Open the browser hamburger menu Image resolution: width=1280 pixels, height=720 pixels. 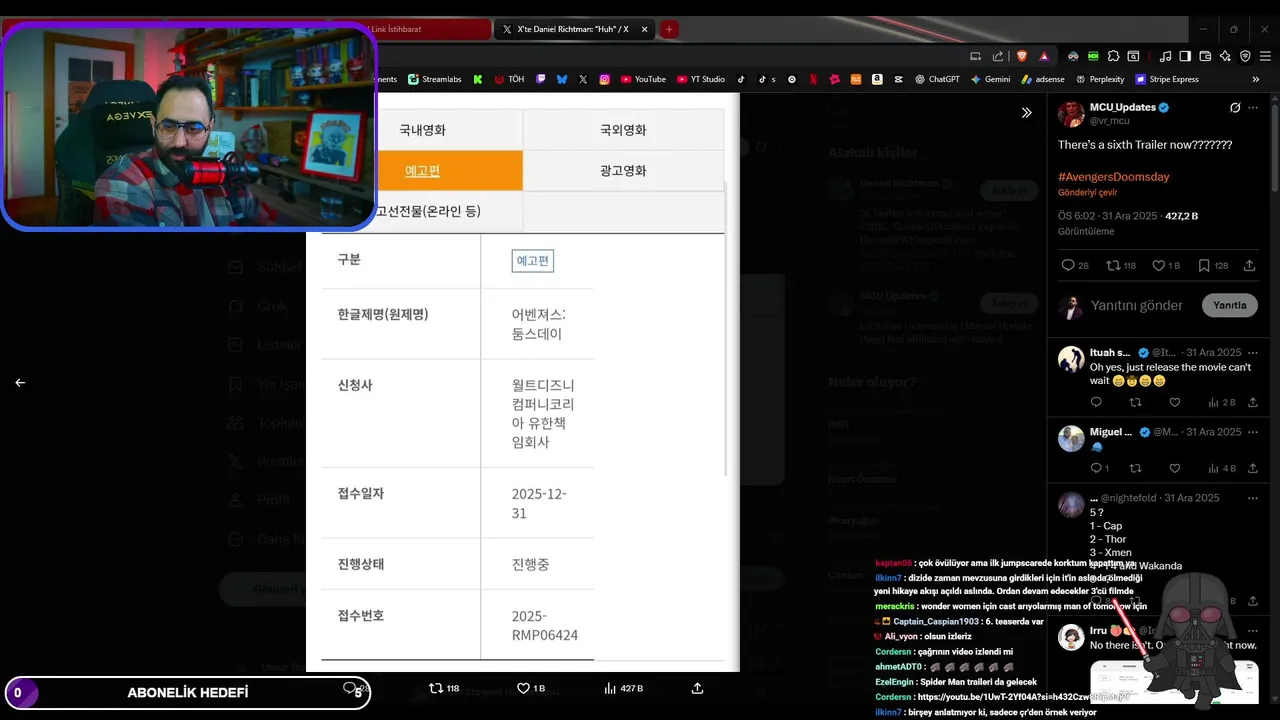pos(1265,56)
